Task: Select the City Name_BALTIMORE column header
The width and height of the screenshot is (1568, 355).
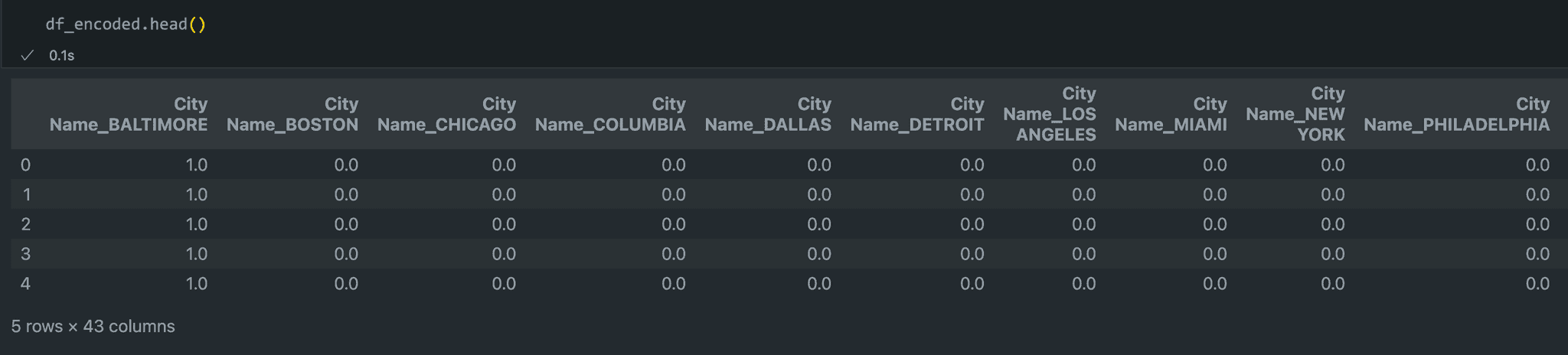Action: coord(129,115)
